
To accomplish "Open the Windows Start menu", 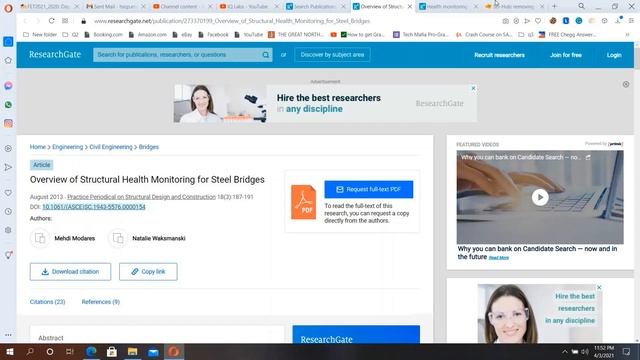I will click(9, 351).
